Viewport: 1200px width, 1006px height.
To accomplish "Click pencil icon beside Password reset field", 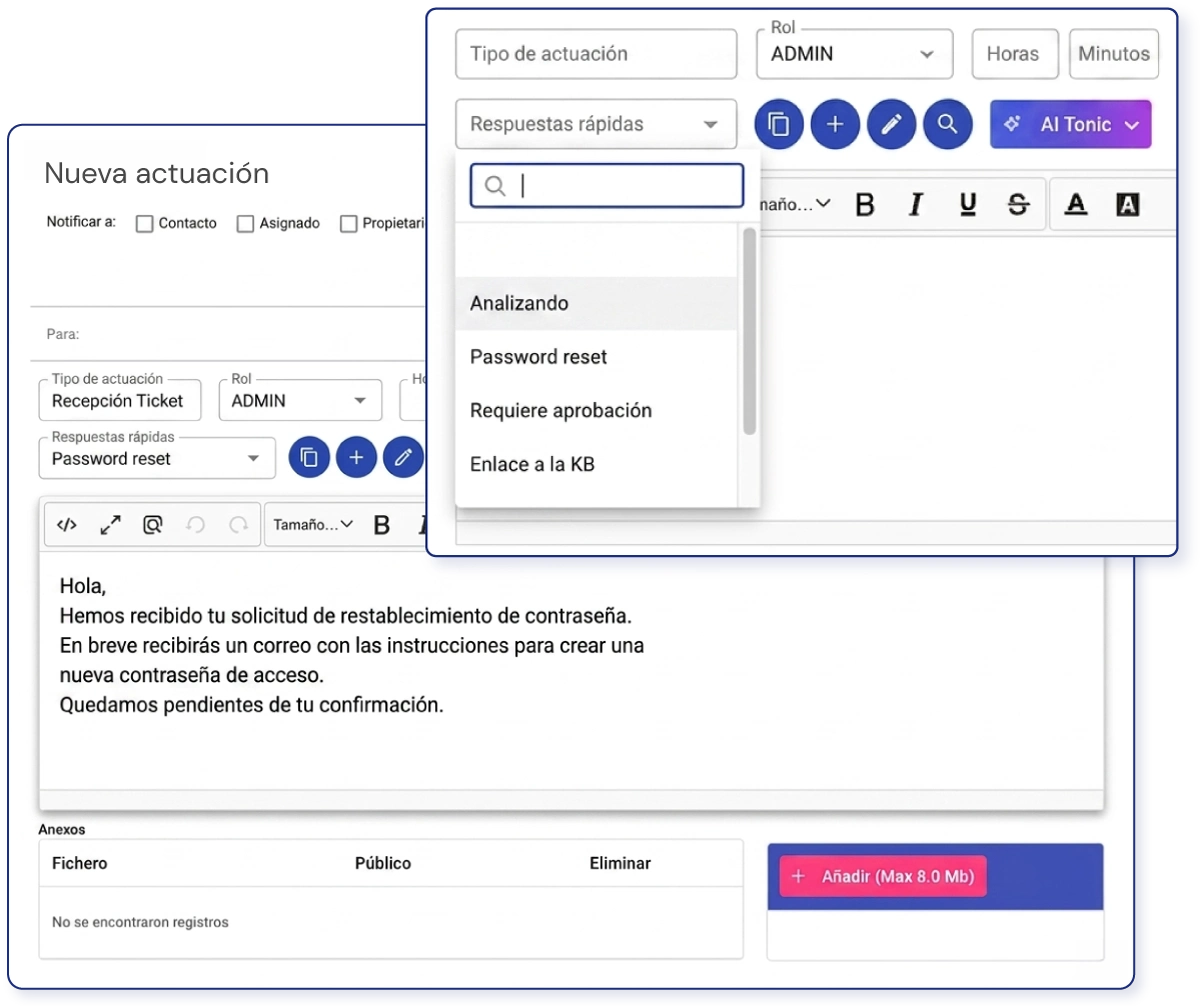I will (403, 458).
